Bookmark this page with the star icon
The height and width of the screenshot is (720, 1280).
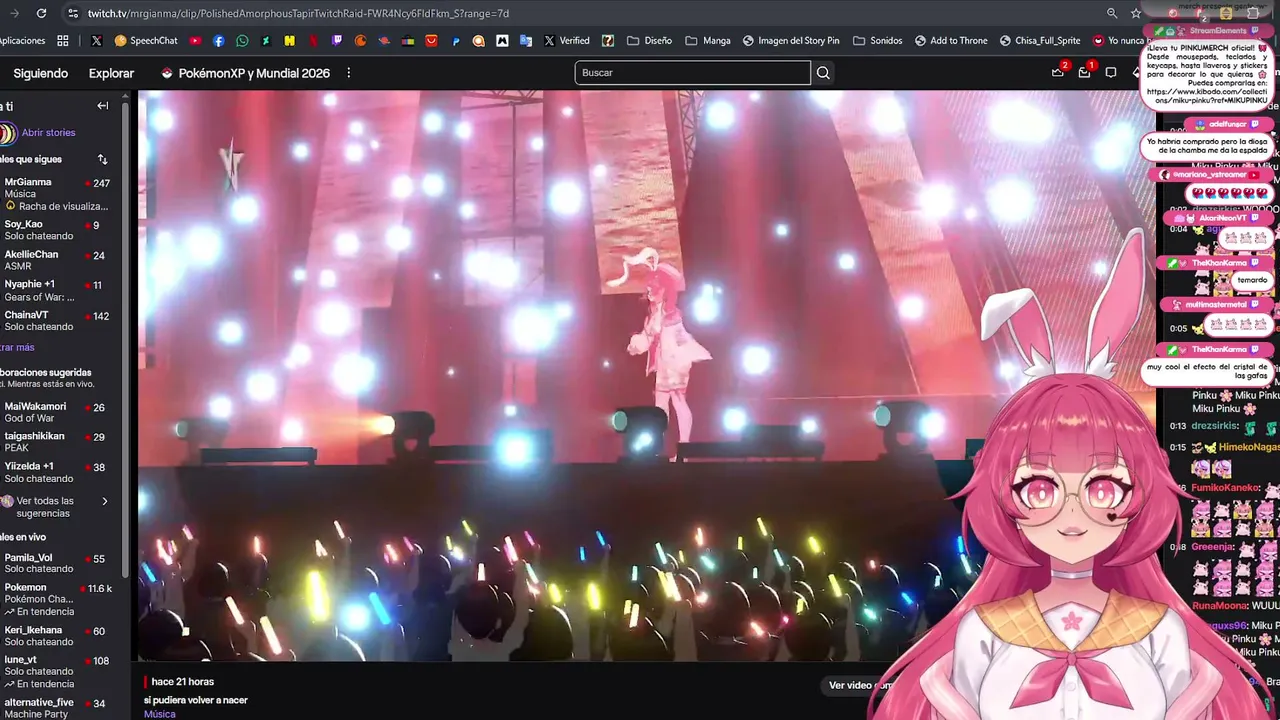point(1136,13)
